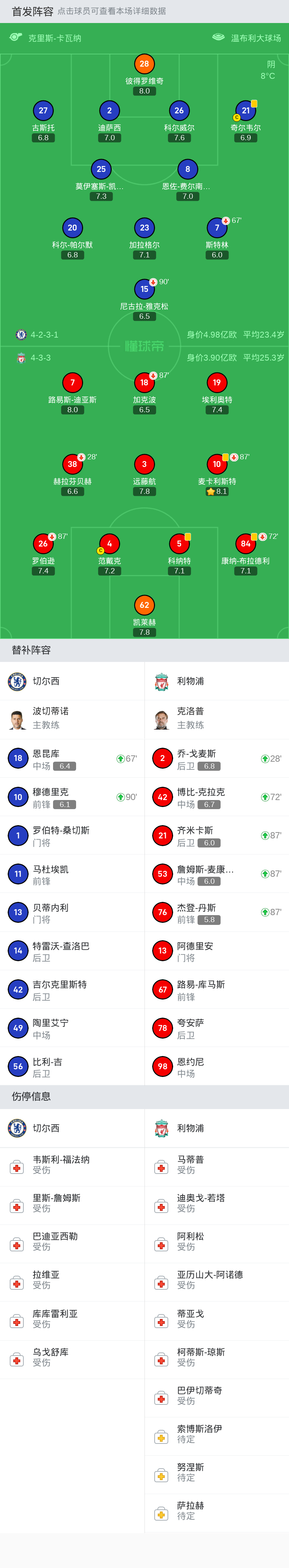The width and height of the screenshot is (289, 1568).
Task: Open Liverpool player 麦卡利斯特 number 10 badge
Action: [x=216, y=464]
